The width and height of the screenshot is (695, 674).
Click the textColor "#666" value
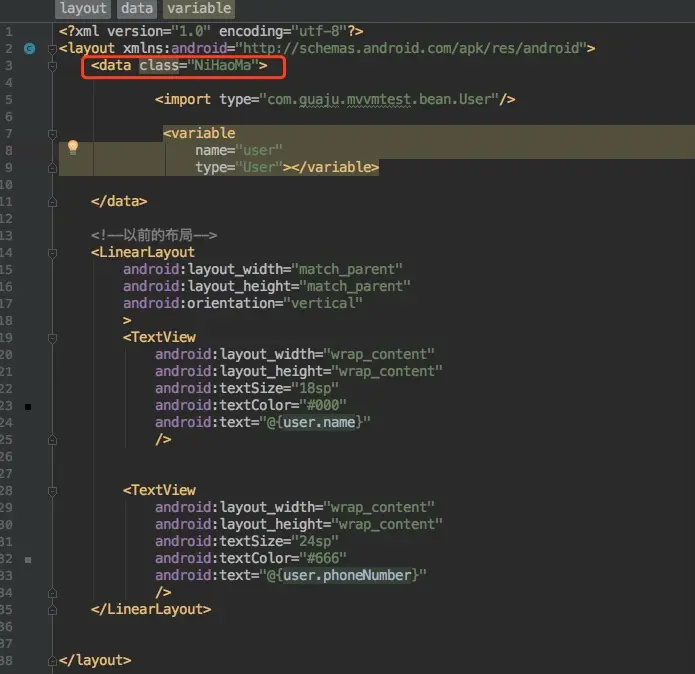click(x=323, y=558)
